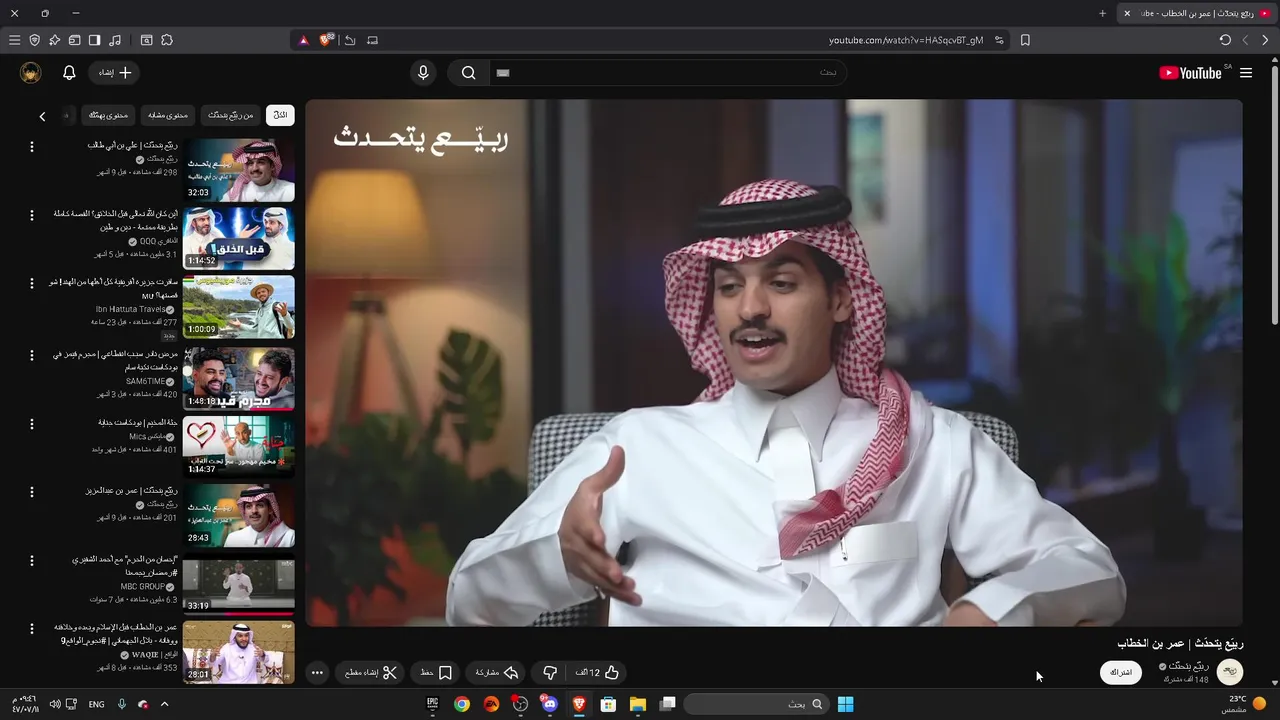
Task: Toggle the browser sidebar panel
Action: pos(94,40)
